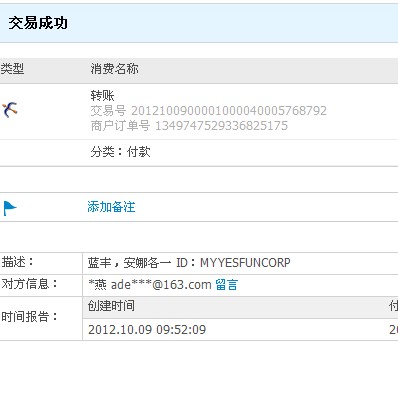Select the 交易成功 status heading

click(38, 23)
